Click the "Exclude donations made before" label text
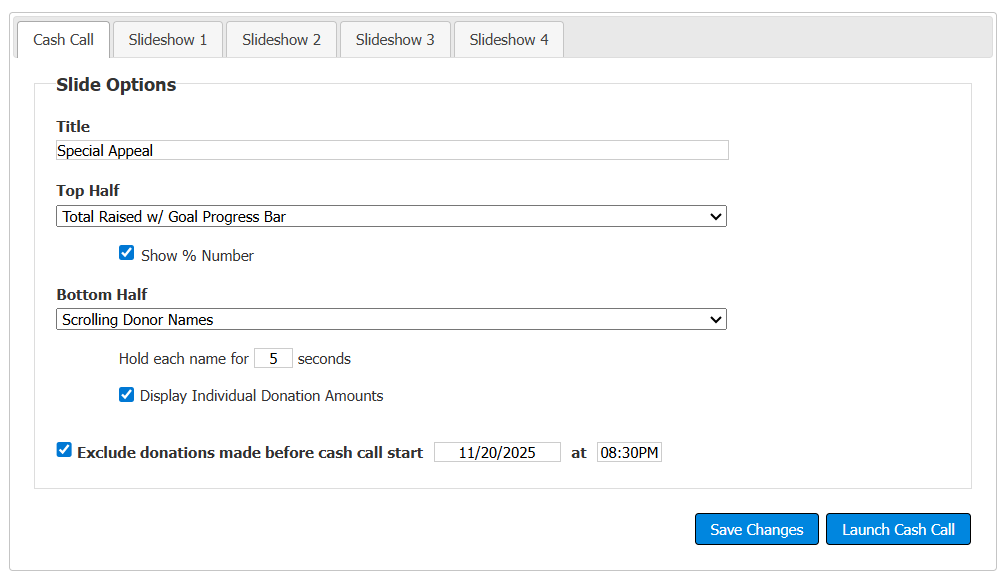The height and width of the screenshot is (581, 1008). coord(250,453)
